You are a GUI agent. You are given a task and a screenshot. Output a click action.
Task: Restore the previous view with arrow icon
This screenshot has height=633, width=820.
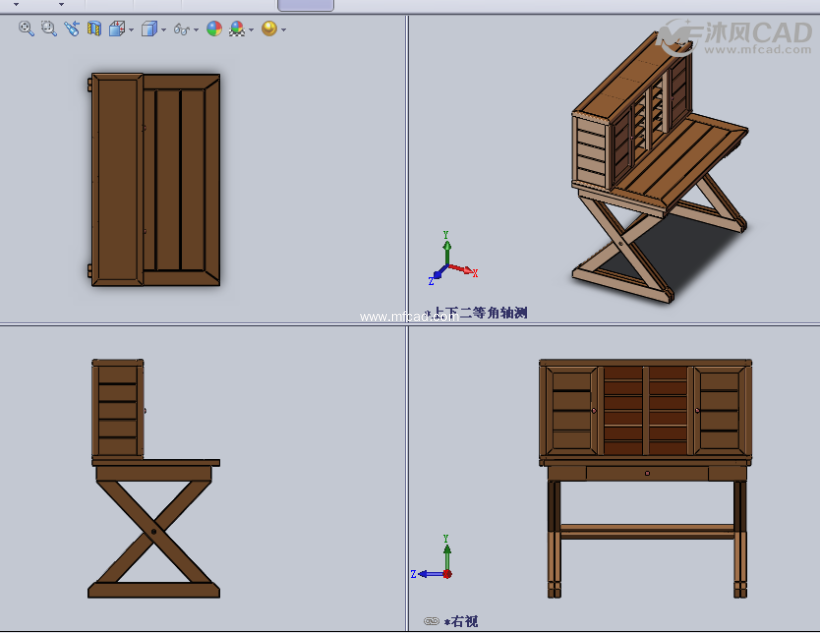pyautogui.click(x=72, y=29)
